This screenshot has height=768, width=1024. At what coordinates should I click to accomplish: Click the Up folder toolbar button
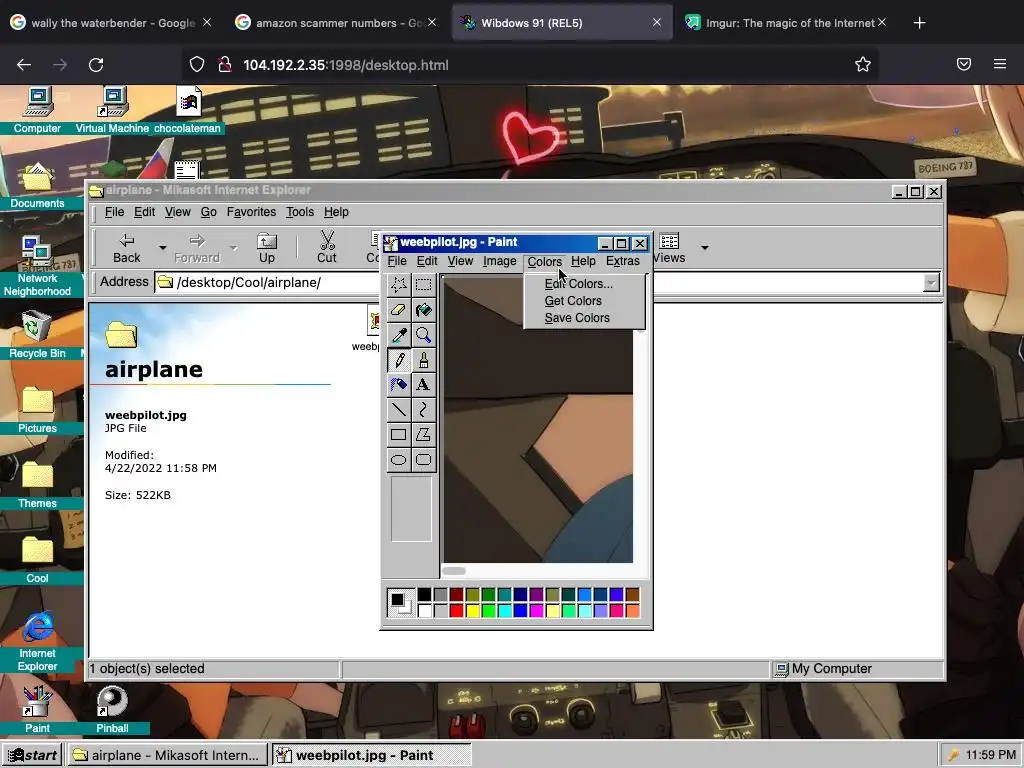click(x=266, y=248)
